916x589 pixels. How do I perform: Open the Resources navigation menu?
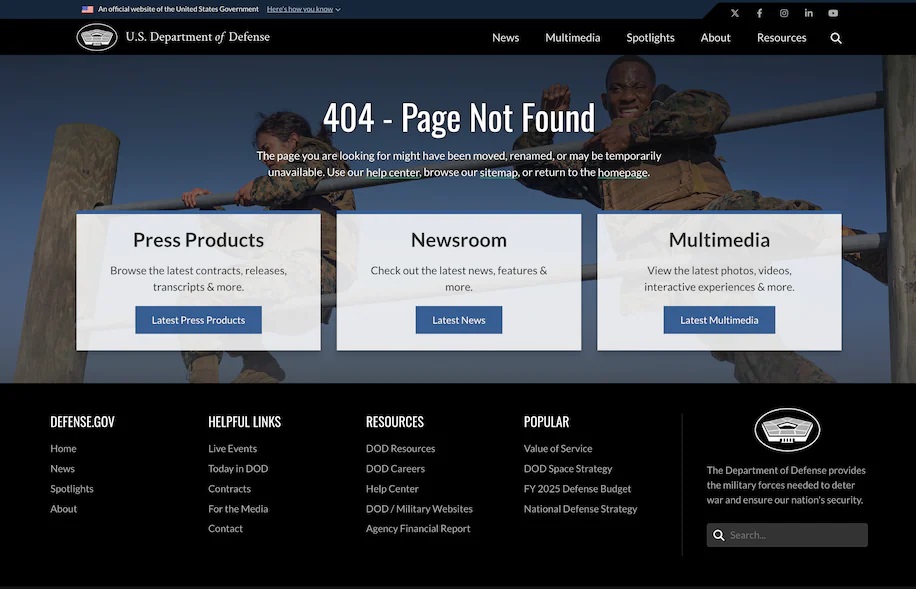point(781,38)
